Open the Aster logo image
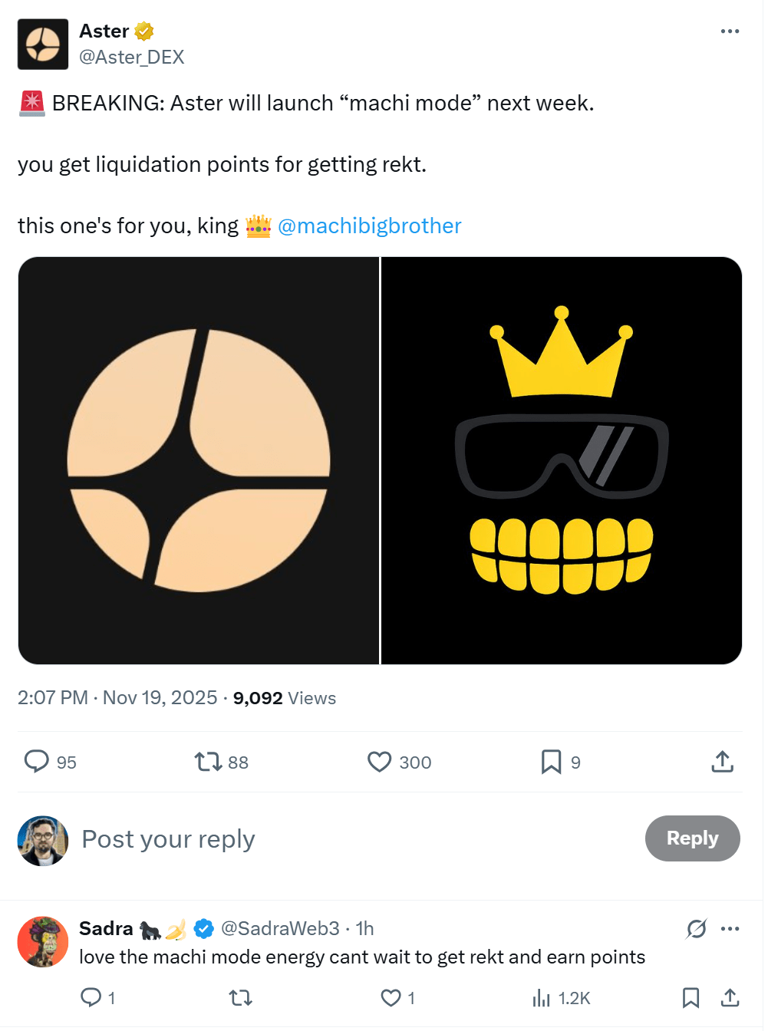 [x=198, y=460]
